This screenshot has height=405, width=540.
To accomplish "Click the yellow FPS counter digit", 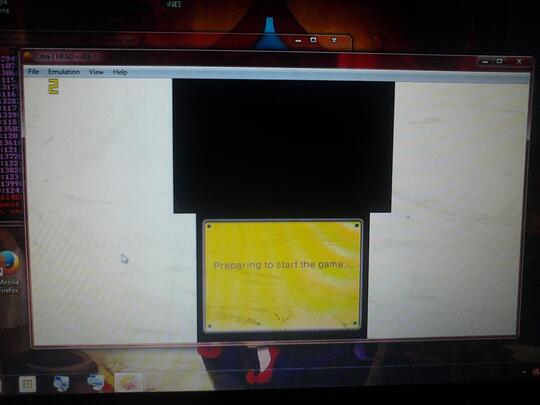I will [53, 86].
